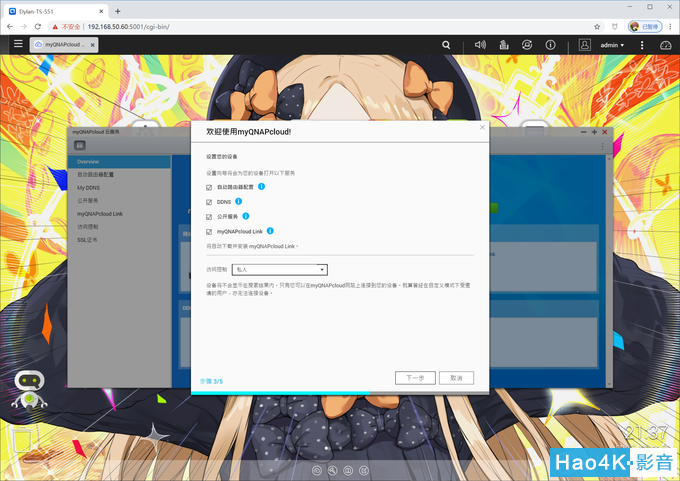
Task: Open the event notifications info icon
Action: (x=550, y=45)
